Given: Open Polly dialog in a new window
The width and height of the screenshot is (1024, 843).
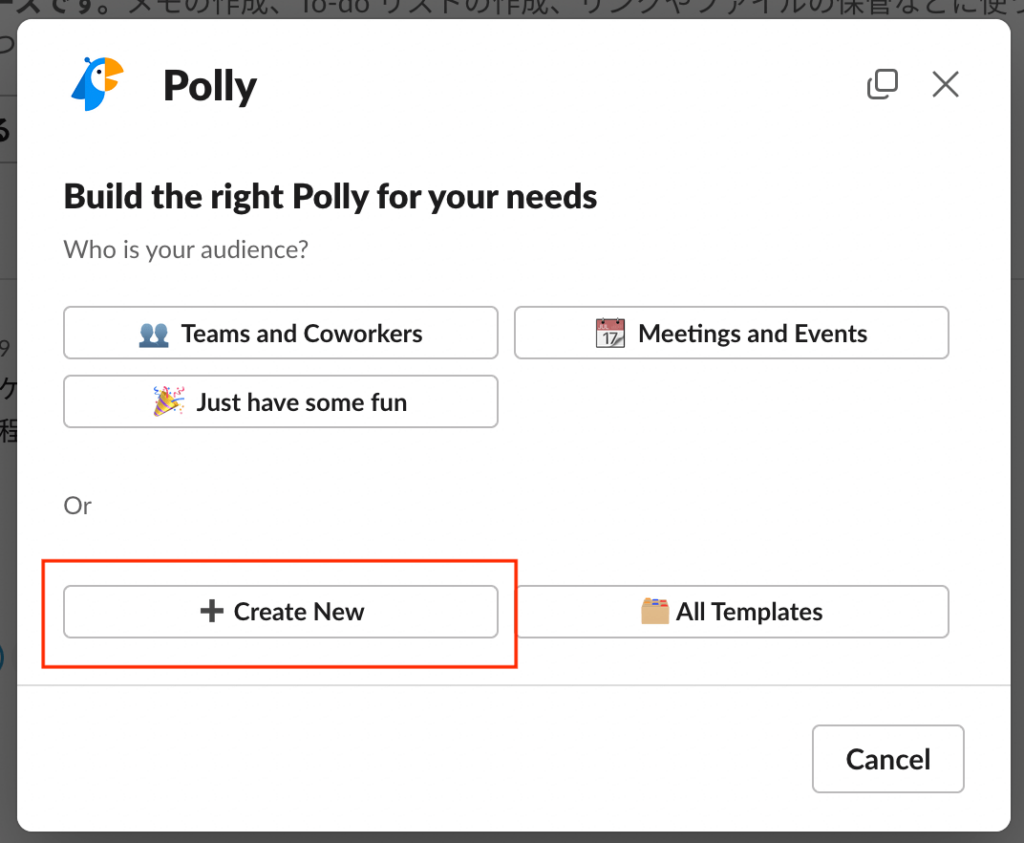Looking at the screenshot, I should tap(882, 85).
